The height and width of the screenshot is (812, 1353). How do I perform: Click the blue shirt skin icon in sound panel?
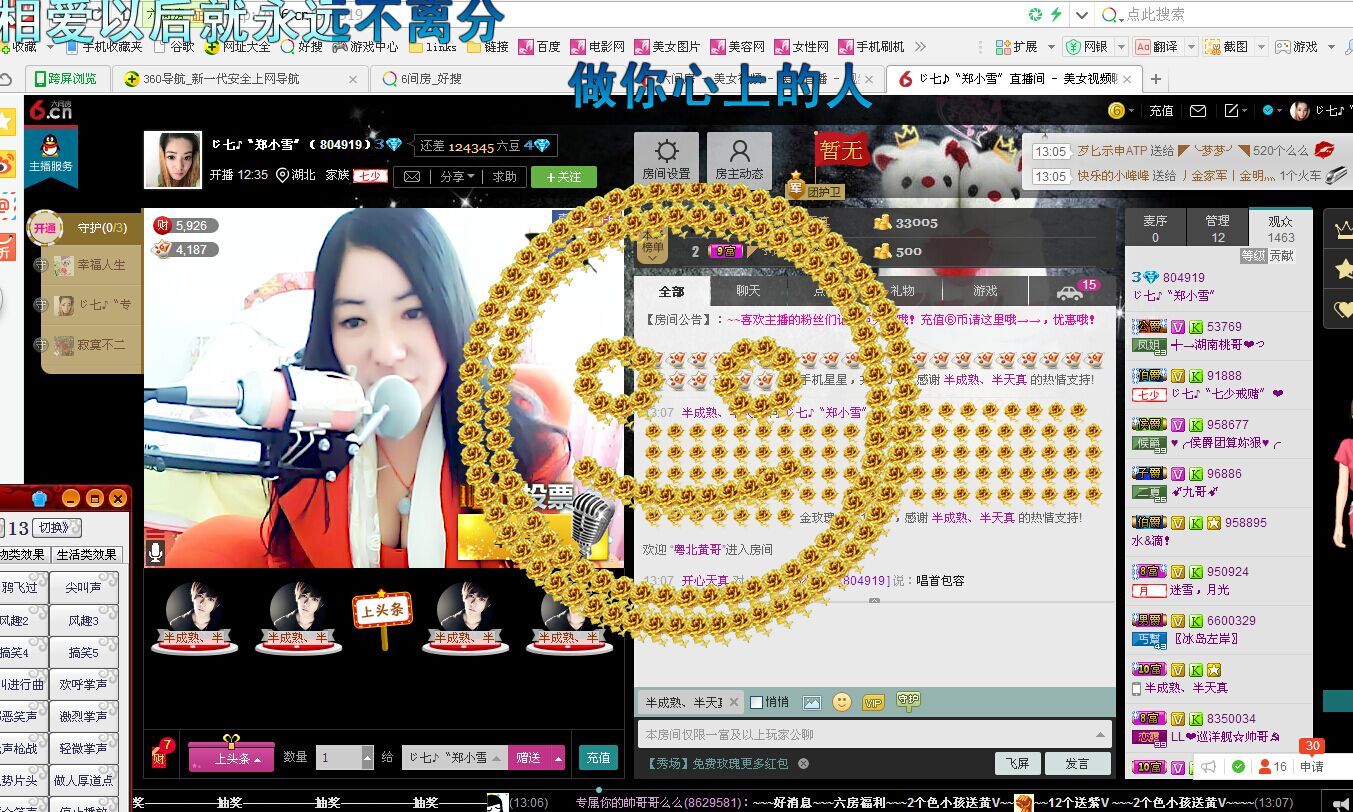pos(39,498)
